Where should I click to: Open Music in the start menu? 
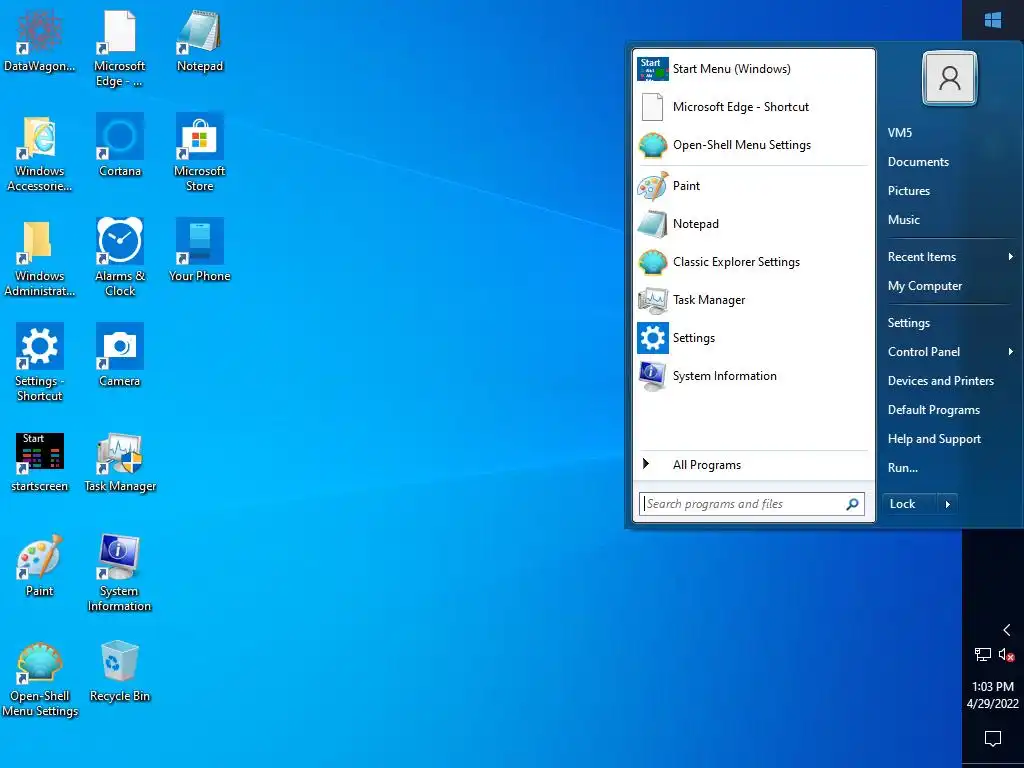(903, 220)
